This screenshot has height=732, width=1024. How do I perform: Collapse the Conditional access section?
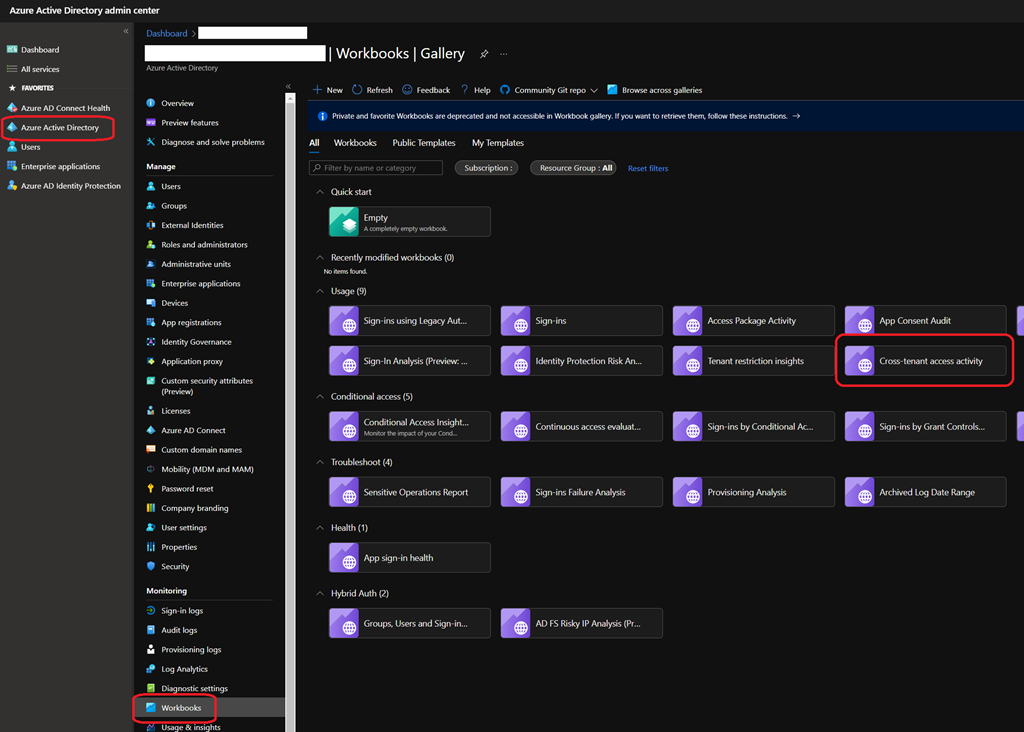[x=320, y=397]
